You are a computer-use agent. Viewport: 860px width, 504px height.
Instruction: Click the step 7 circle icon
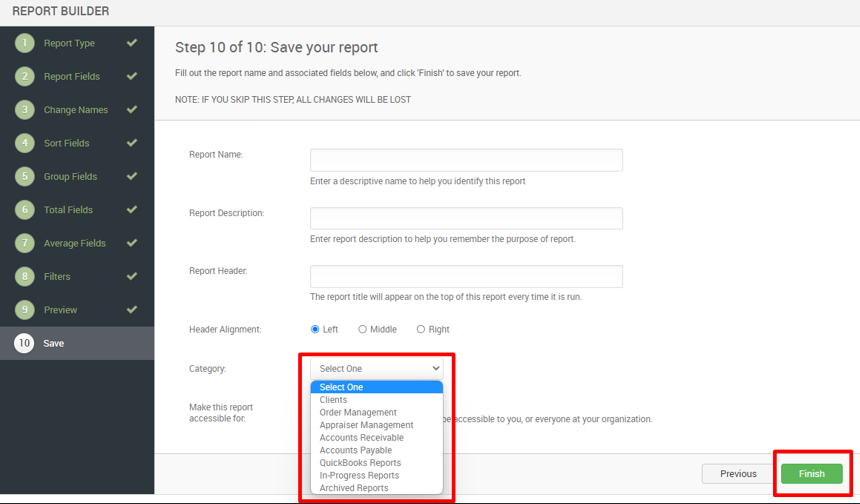pos(25,243)
